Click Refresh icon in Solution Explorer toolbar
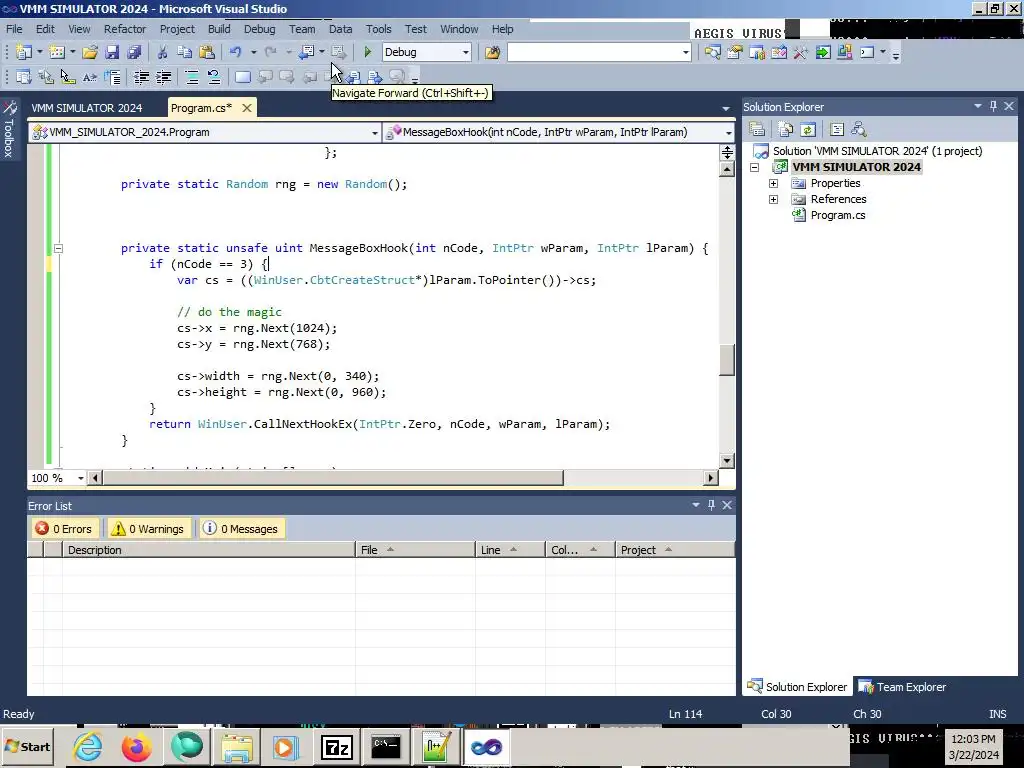This screenshot has width=1024, height=768. (x=808, y=129)
